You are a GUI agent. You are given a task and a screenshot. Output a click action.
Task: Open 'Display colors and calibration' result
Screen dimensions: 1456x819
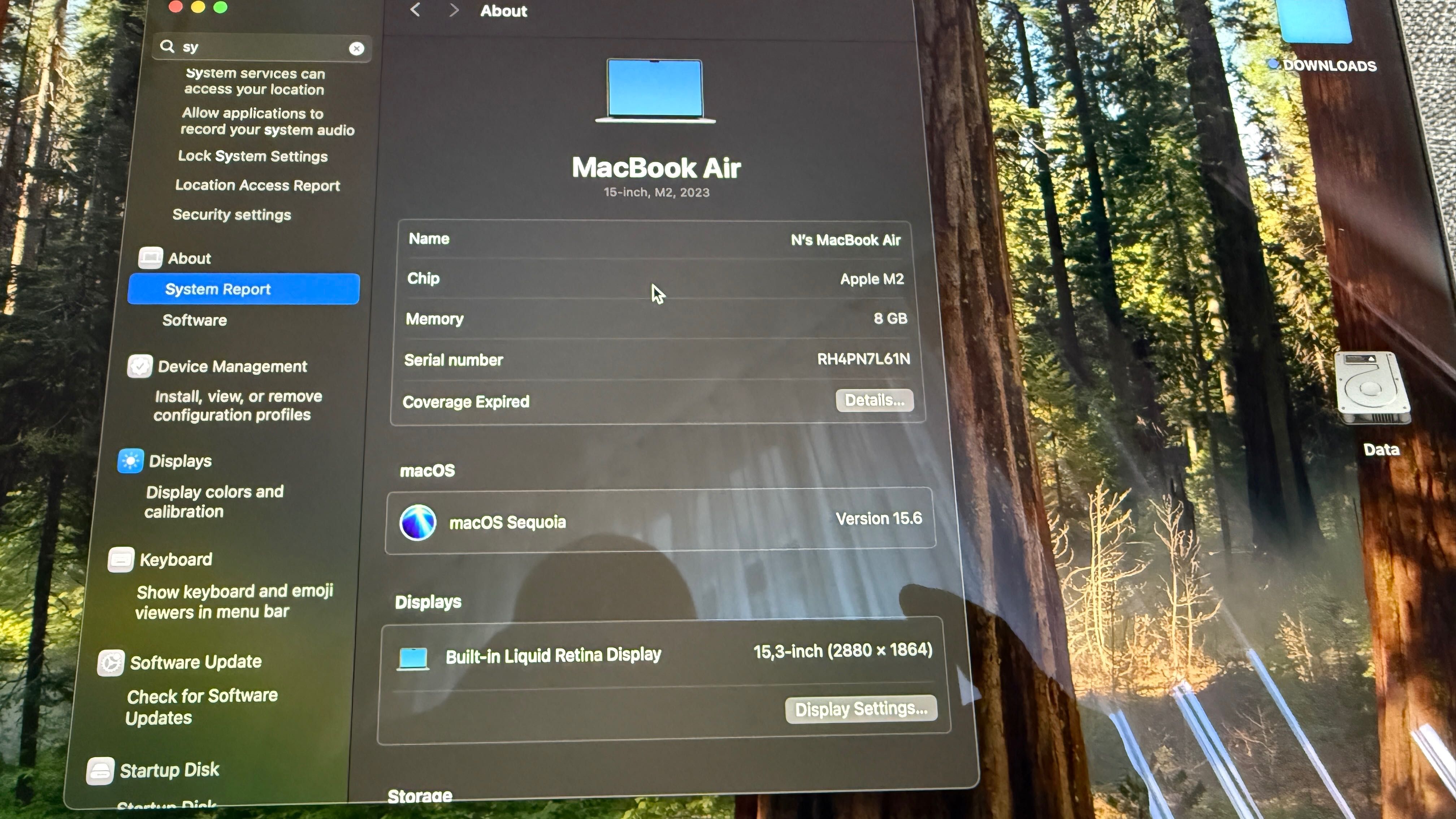(x=214, y=501)
